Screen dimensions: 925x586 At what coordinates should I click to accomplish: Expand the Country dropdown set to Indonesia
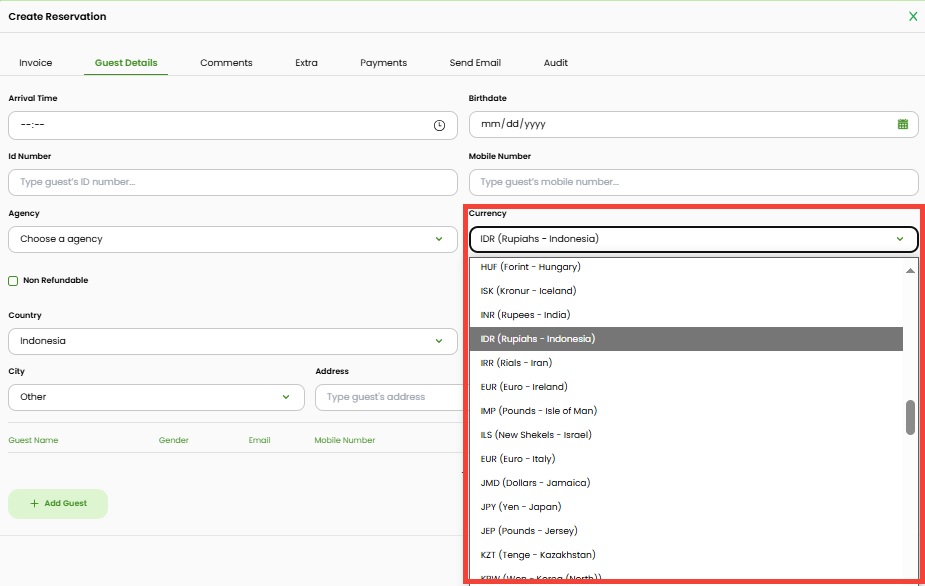[233, 341]
